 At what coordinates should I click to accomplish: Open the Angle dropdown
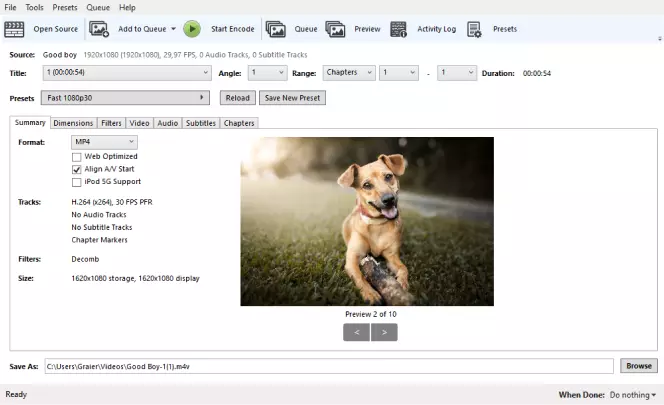pos(268,73)
